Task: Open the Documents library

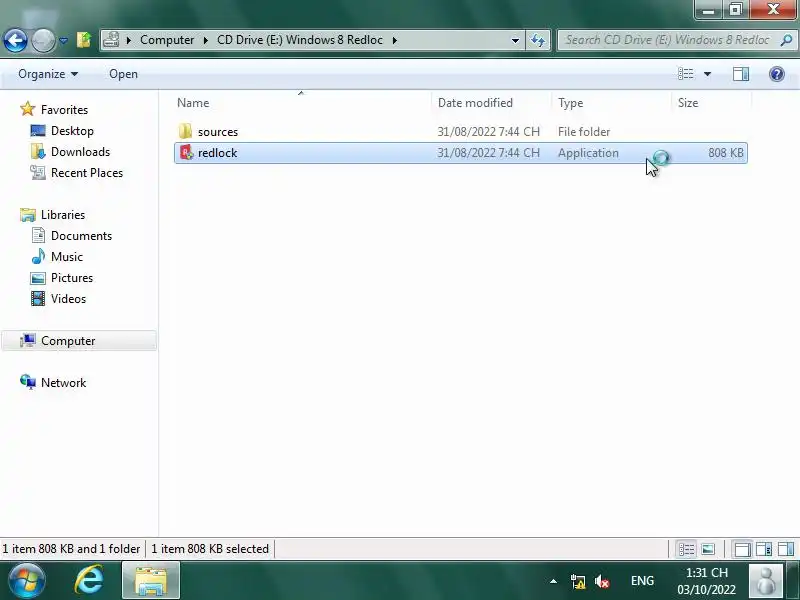Action: (x=81, y=235)
